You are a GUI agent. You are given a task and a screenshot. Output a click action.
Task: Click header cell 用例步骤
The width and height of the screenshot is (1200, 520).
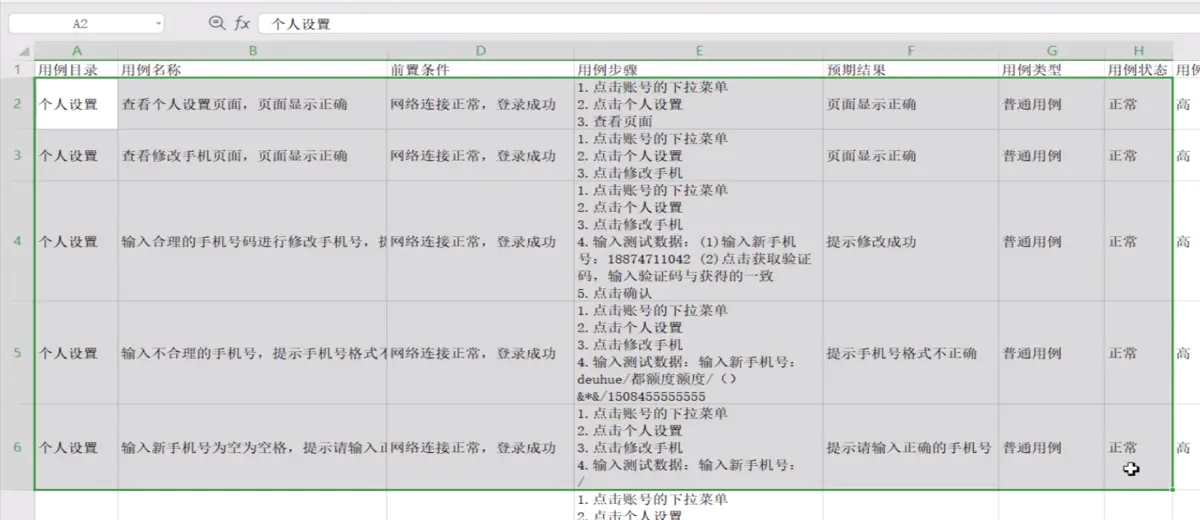[699, 70]
